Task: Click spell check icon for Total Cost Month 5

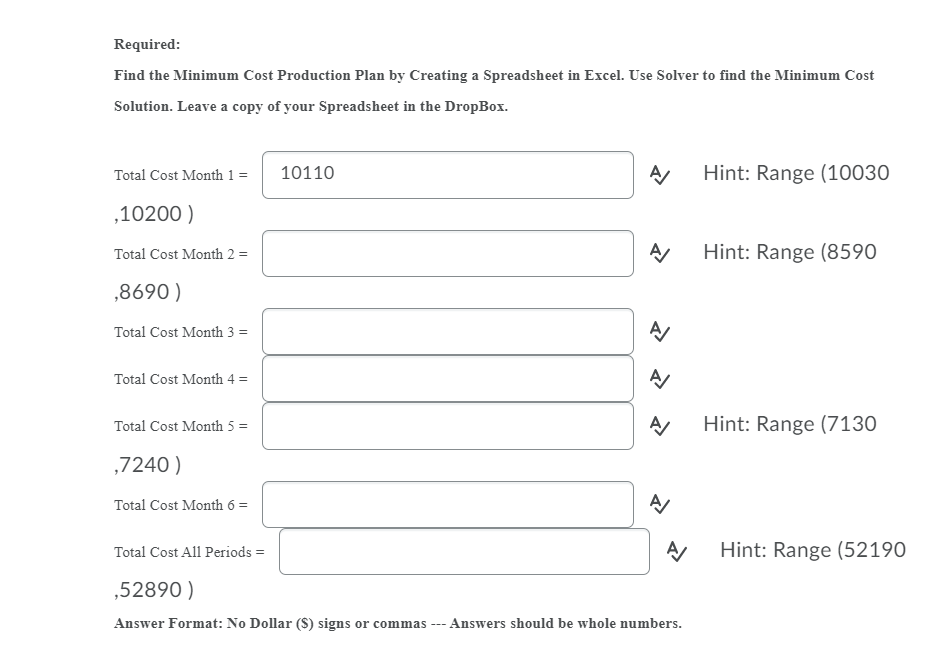Action: [658, 424]
